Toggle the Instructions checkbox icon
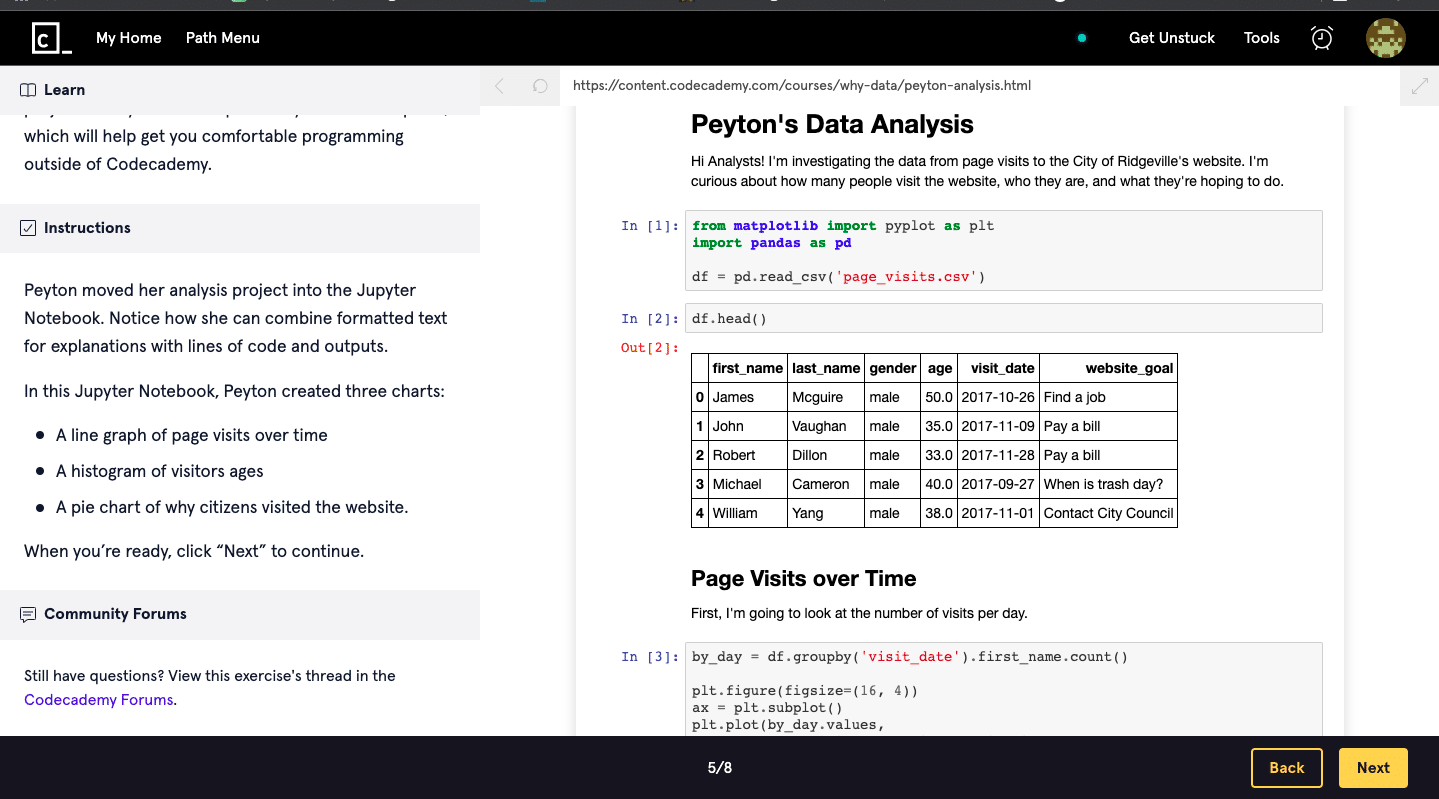 [x=28, y=228]
